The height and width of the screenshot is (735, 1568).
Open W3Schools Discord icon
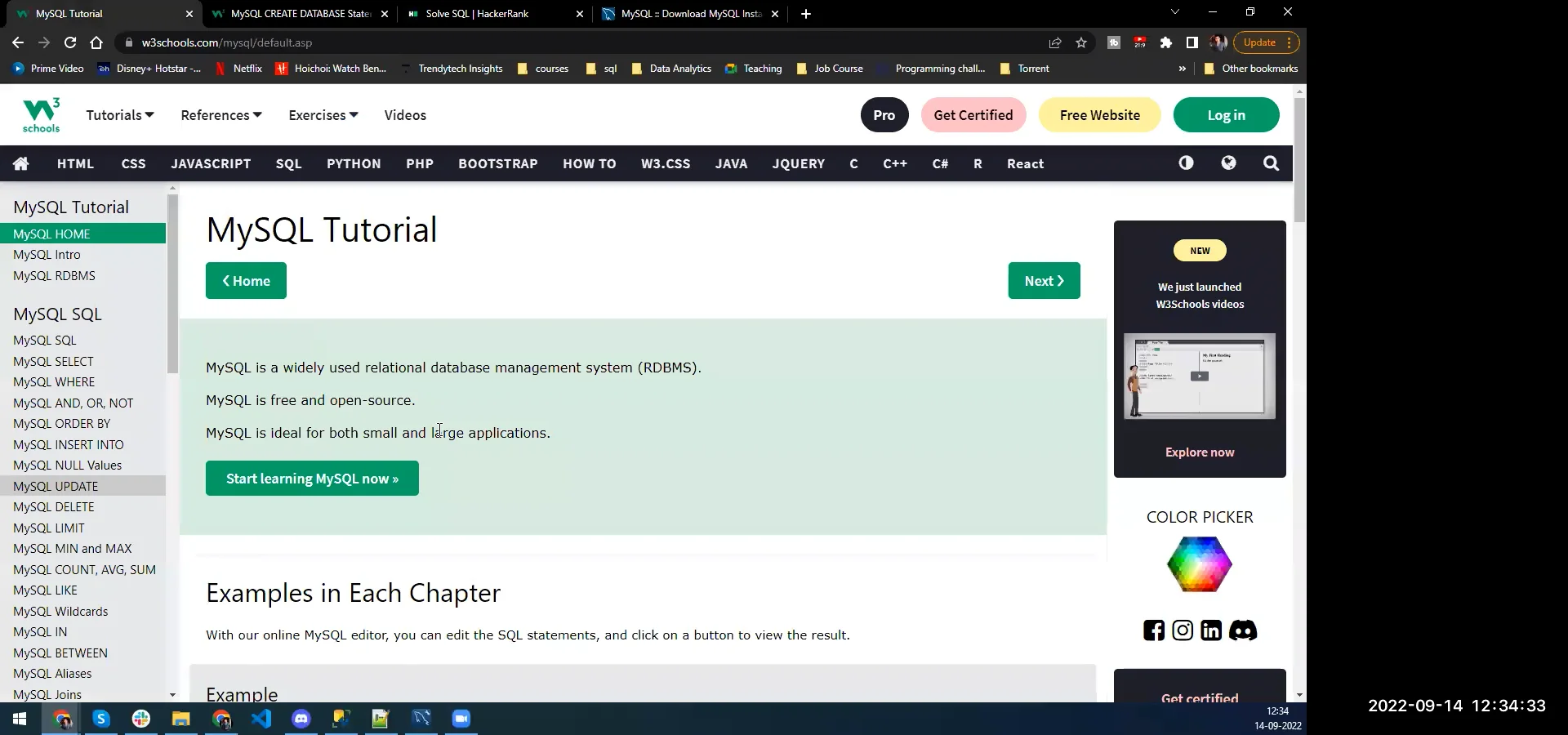click(1243, 630)
